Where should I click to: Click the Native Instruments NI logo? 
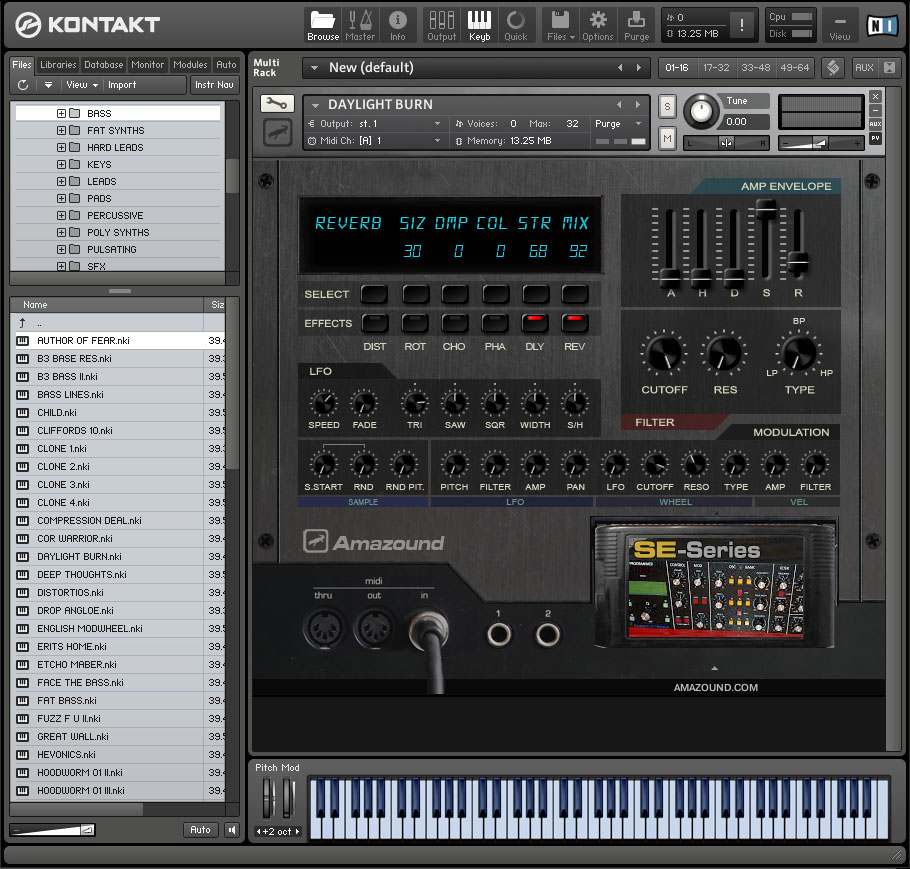pos(882,26)
